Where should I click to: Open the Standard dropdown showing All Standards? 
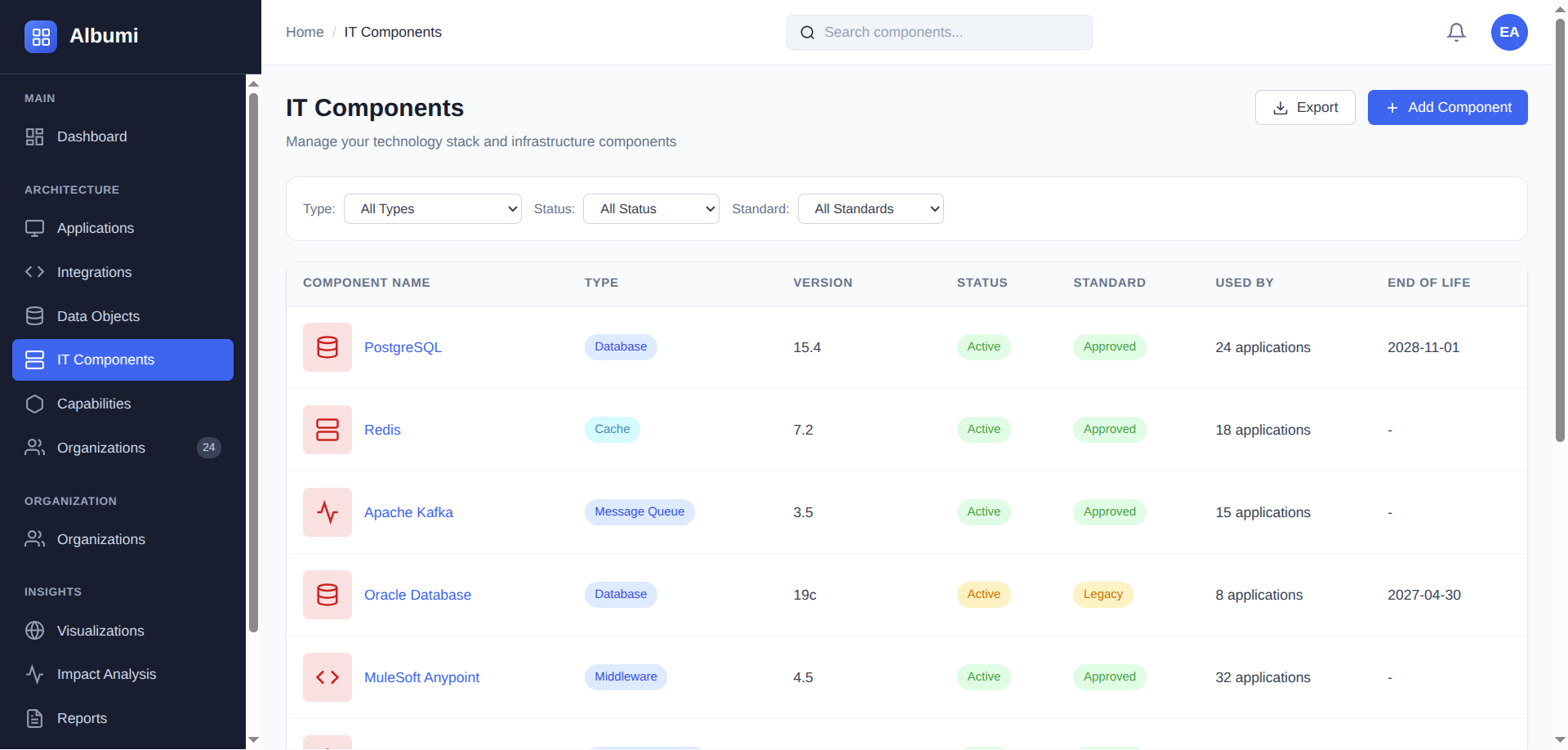[x=870, y=208]
